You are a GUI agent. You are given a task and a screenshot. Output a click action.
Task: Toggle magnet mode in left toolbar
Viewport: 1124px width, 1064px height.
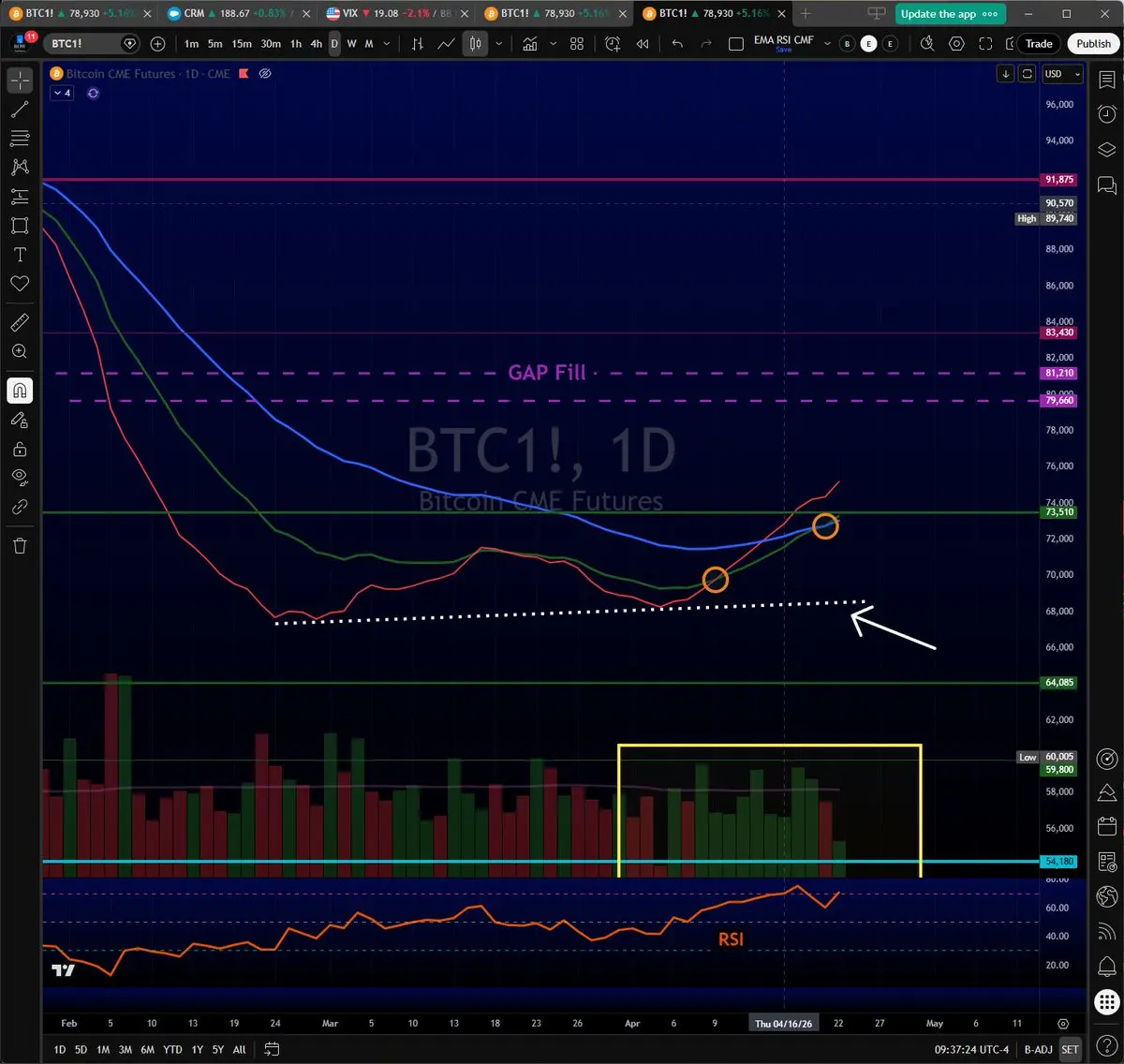(20, 391)
